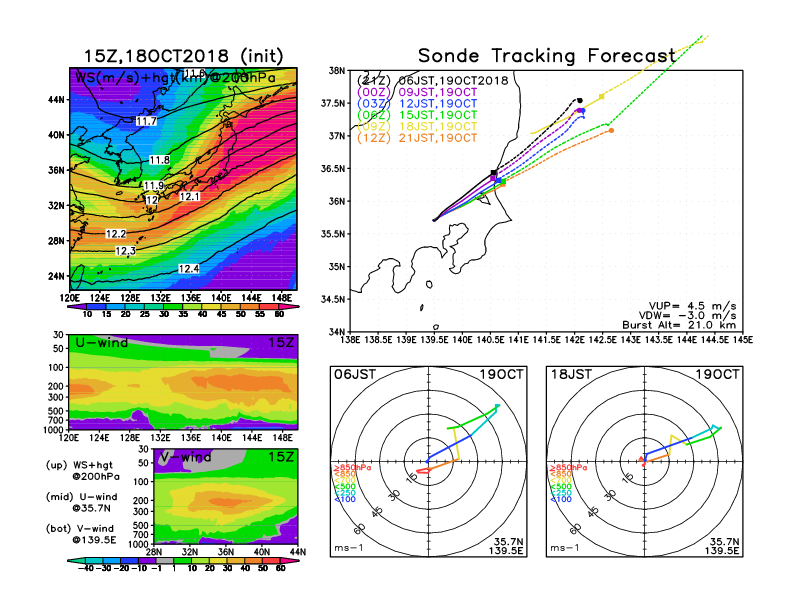The image size is (792, 612).
Task: Click the WS(m/s)+hgt(km)@200hPa map label
Action: [x=175, y=78]
